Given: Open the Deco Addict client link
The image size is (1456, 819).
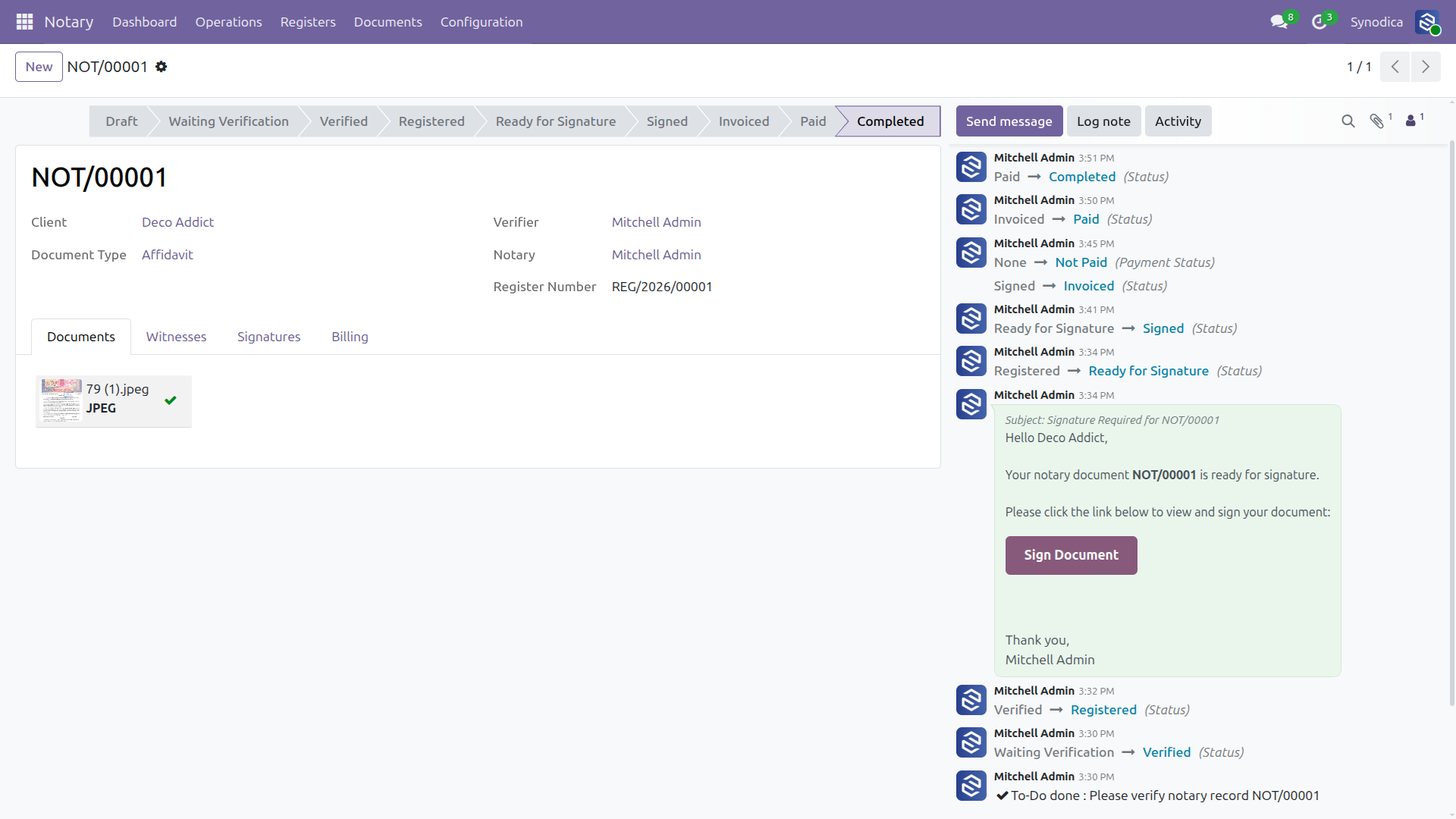Looking at the screenshot, I should (178, 222).
